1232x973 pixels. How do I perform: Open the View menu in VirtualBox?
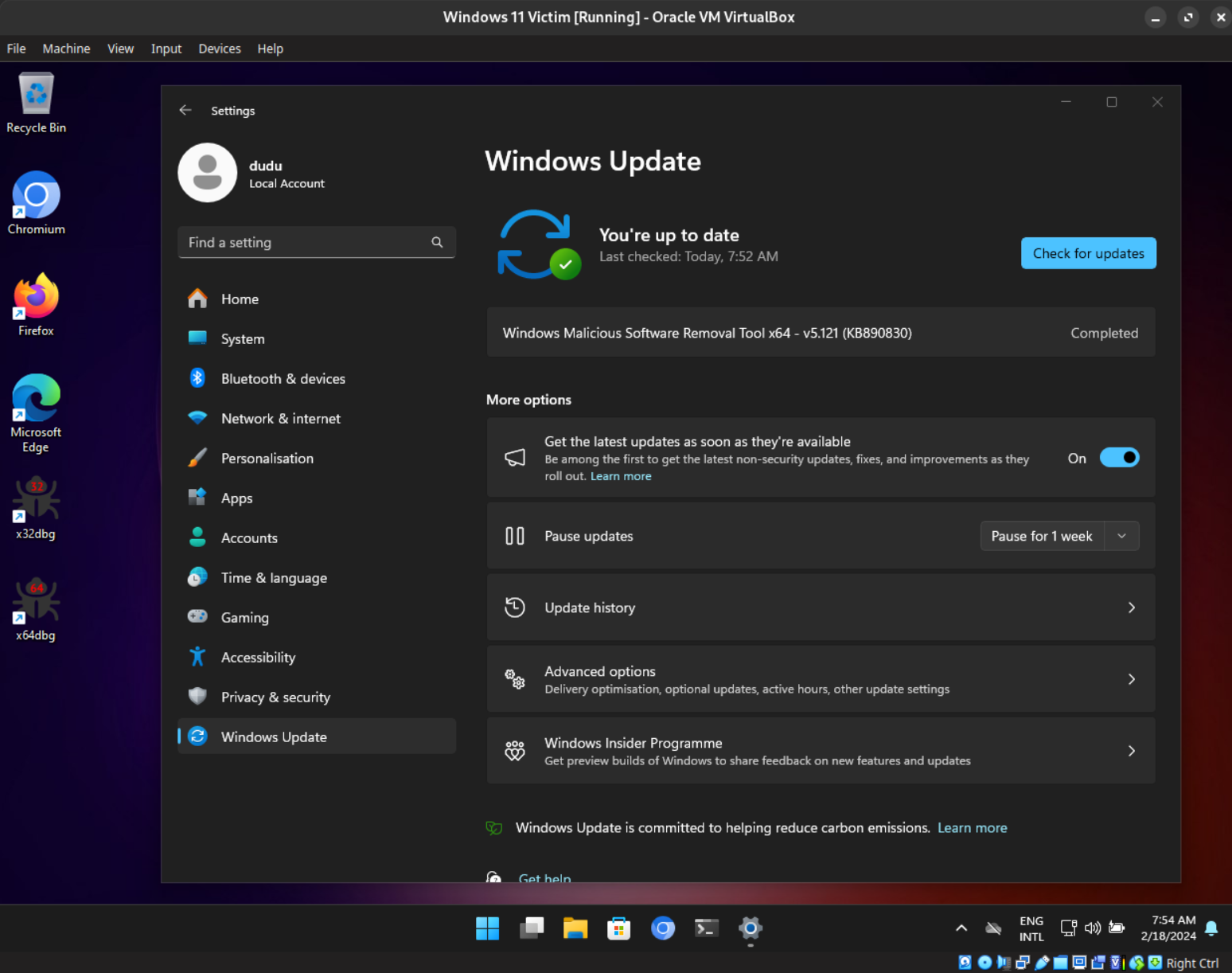(x=120, y=49)
